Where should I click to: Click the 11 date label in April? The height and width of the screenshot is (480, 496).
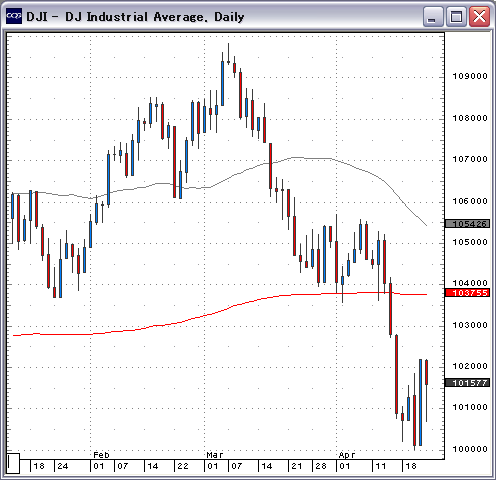[381, 466]
